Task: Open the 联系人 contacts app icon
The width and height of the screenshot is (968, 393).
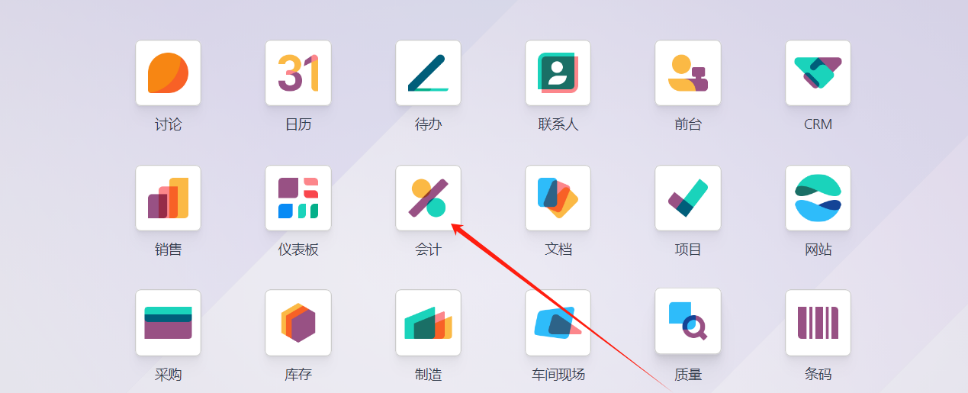Action: tap(558, 73)
